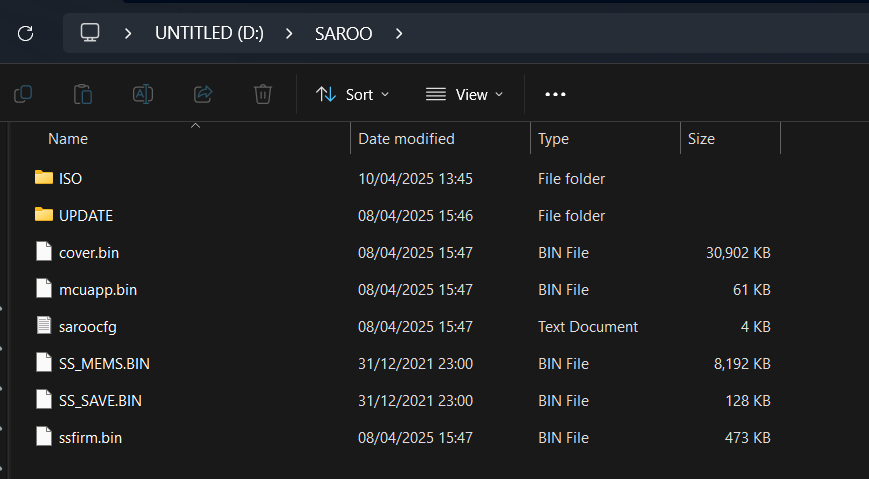Expand the chevron after SAROO breadcrumb
Screen dimensions: 869x479
[399, 33]
